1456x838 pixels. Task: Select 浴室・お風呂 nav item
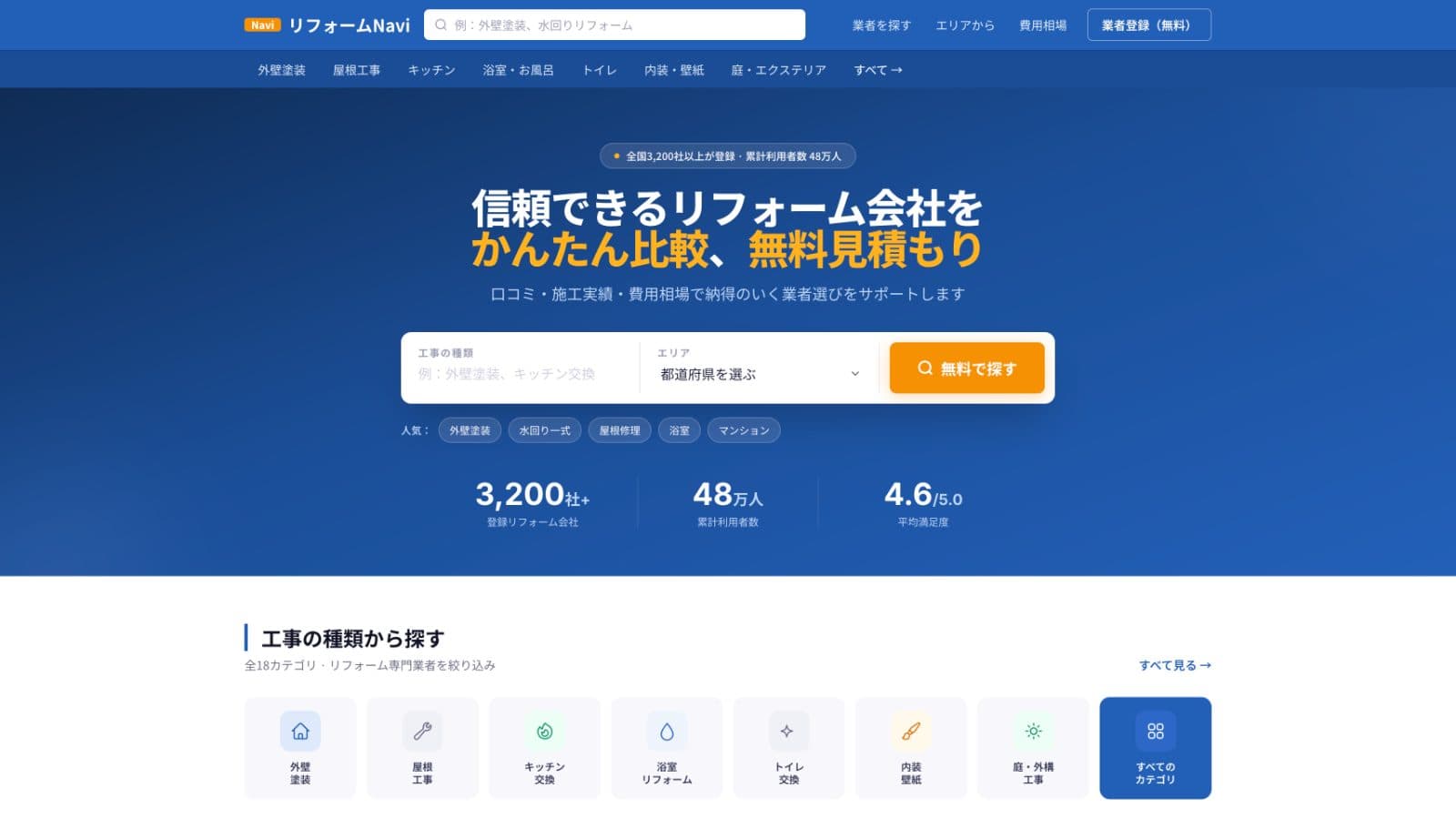(x=518, y=70)
